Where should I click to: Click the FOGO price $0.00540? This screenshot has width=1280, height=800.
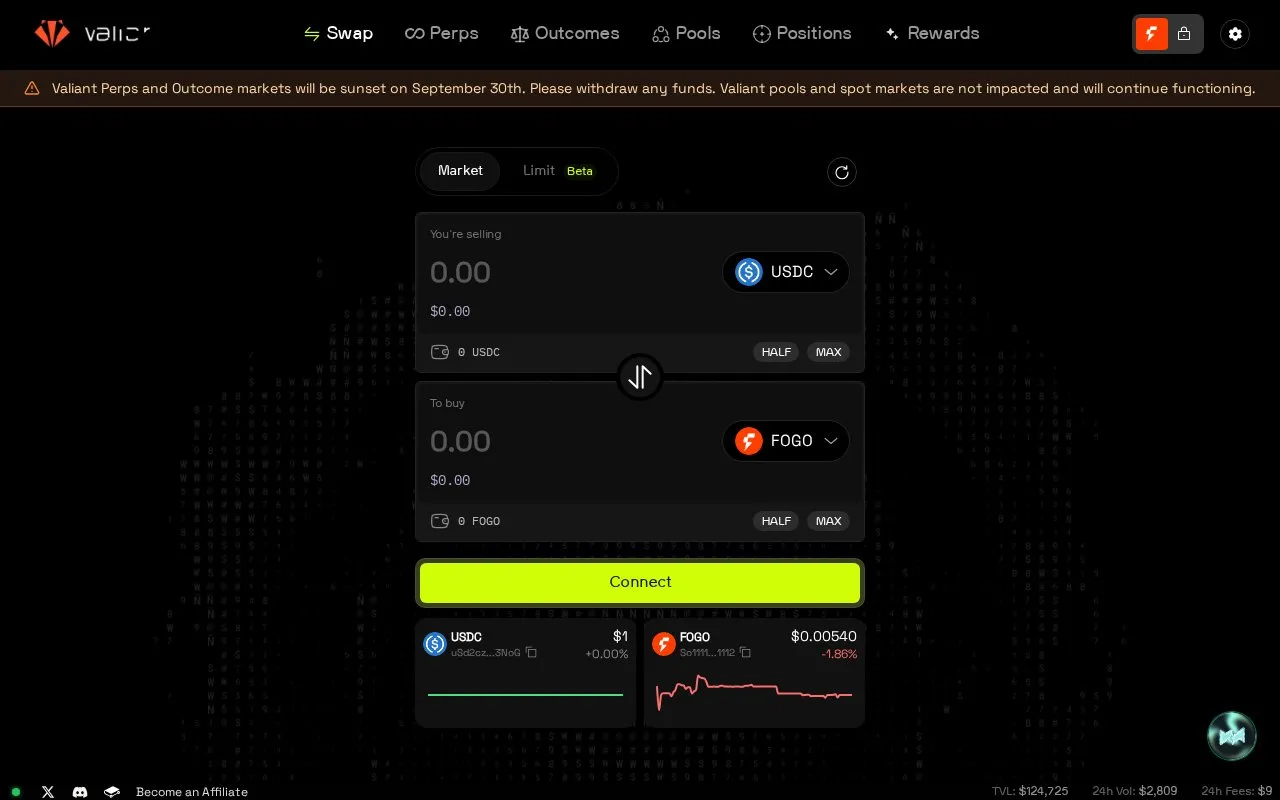point(824,636)
